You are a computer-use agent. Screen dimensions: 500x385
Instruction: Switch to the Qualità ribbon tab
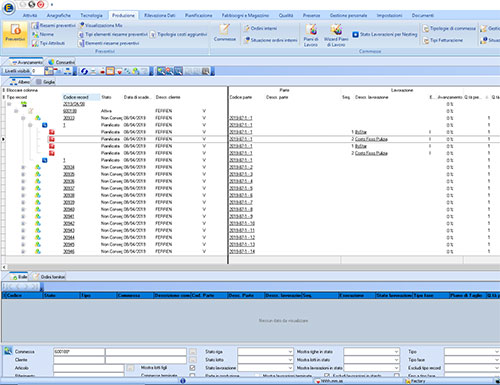pyautogui.click(x=286, y=15)
